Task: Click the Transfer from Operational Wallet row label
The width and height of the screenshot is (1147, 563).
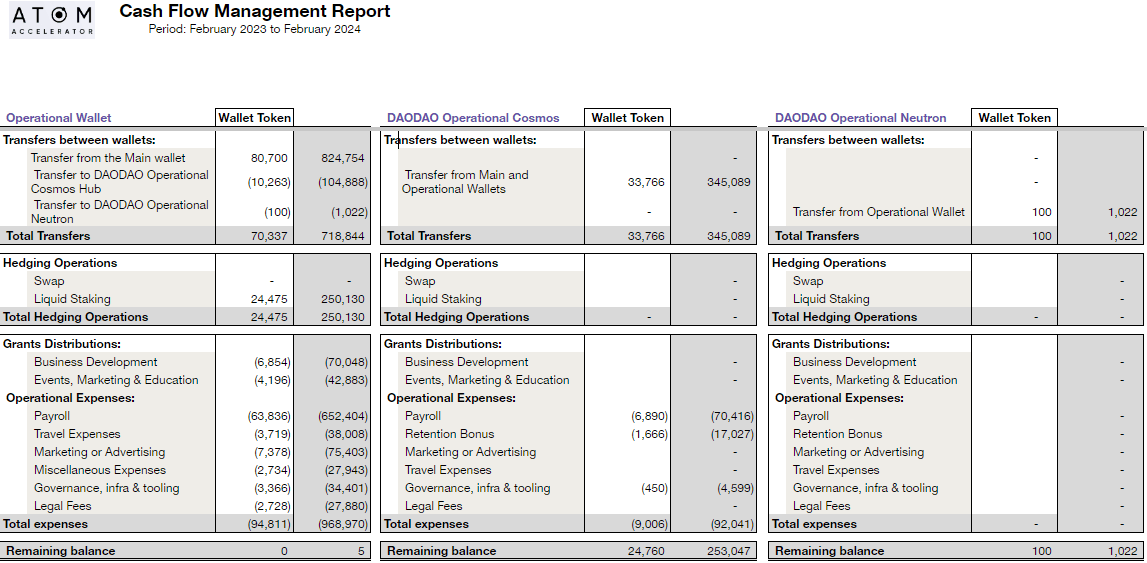Action: pos(879,212)
